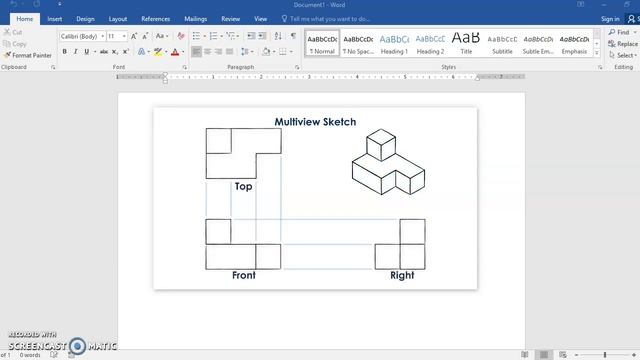Toggle Subscript formatting
The height and width of the screenshot is (360, 640).
pos(115,52)
